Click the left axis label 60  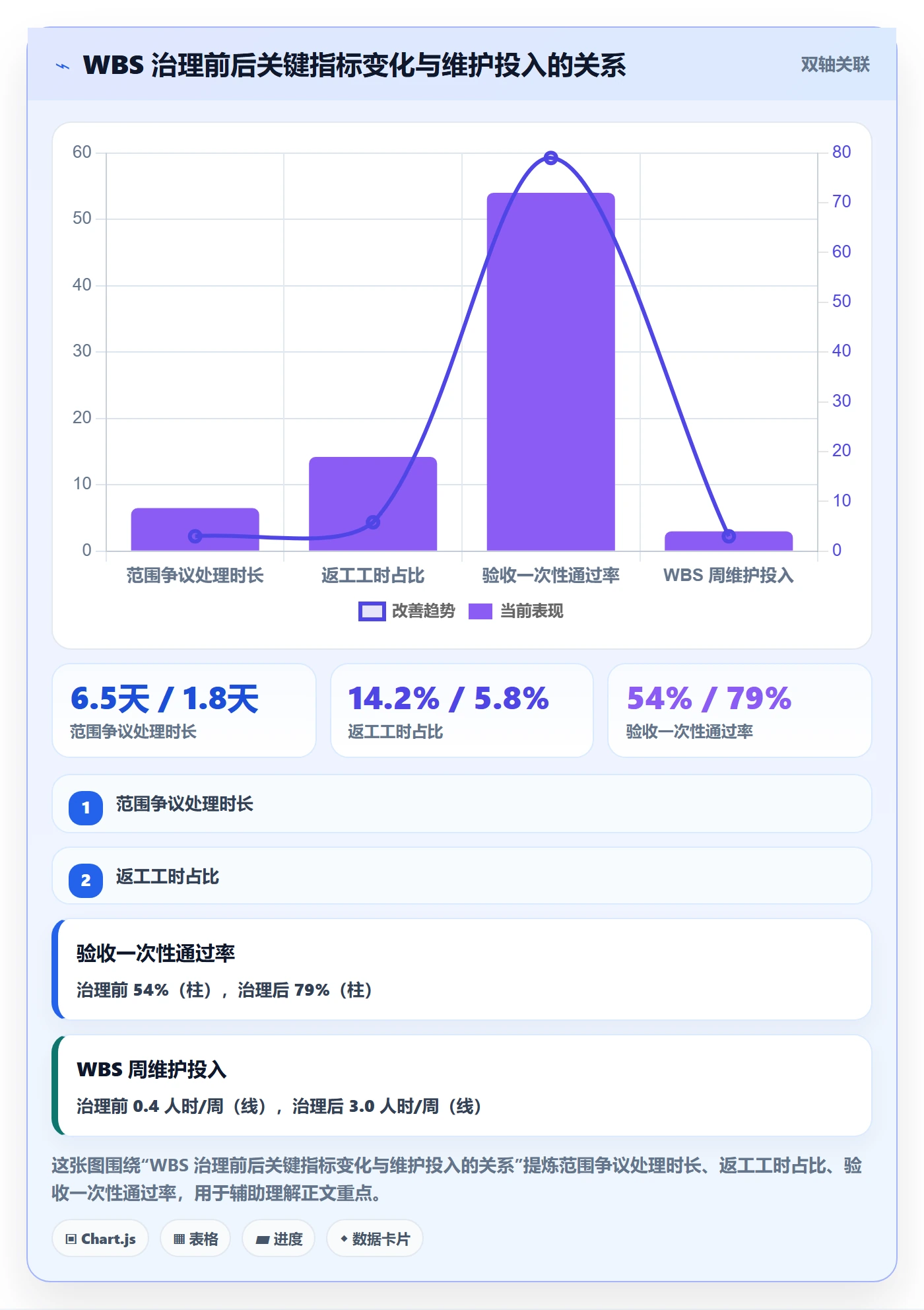click(82, 152)
